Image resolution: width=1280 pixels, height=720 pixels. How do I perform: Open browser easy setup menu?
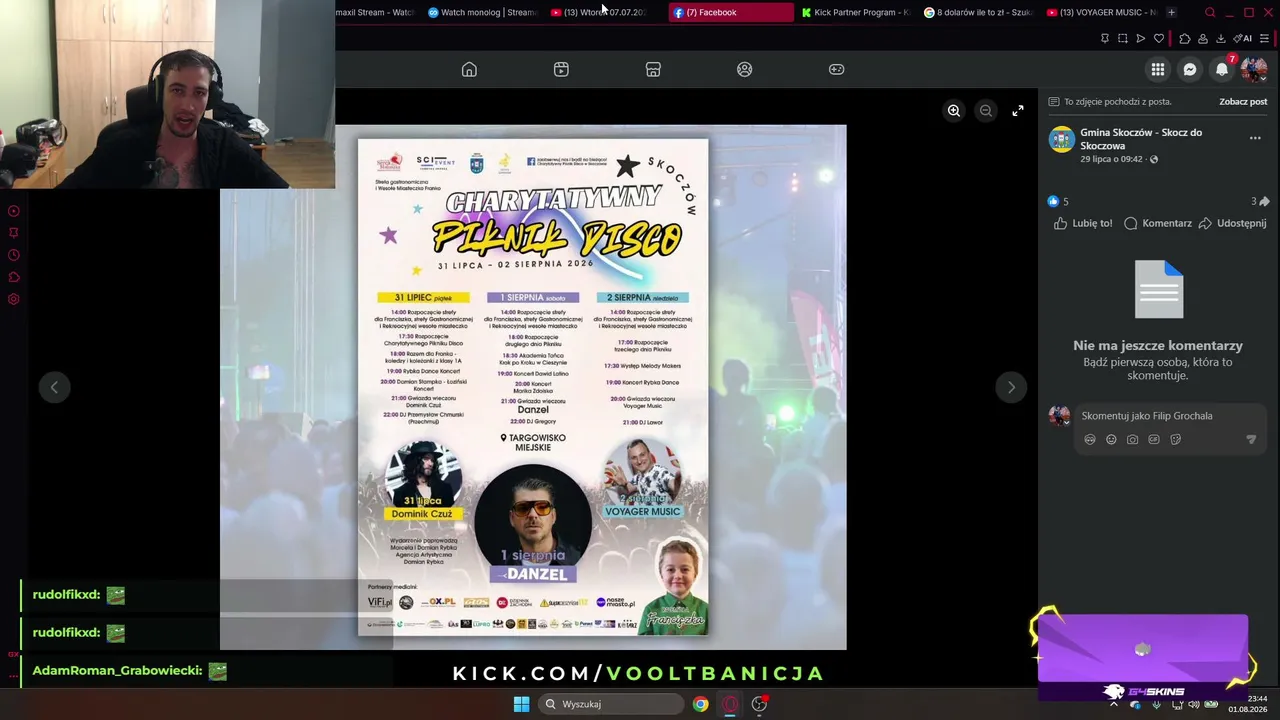tap(1264, 38)
